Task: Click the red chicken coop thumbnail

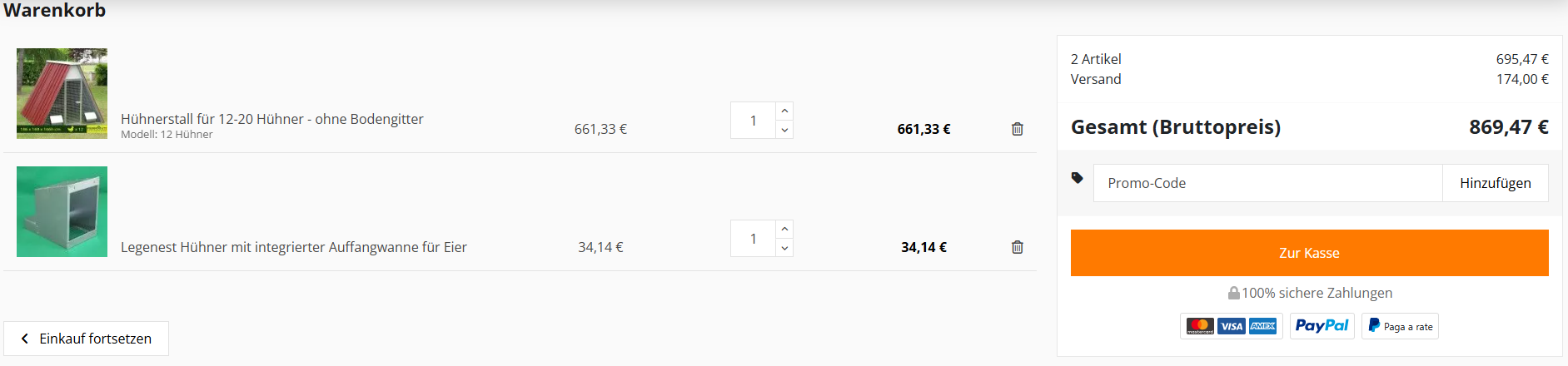Action: [62, 93]
